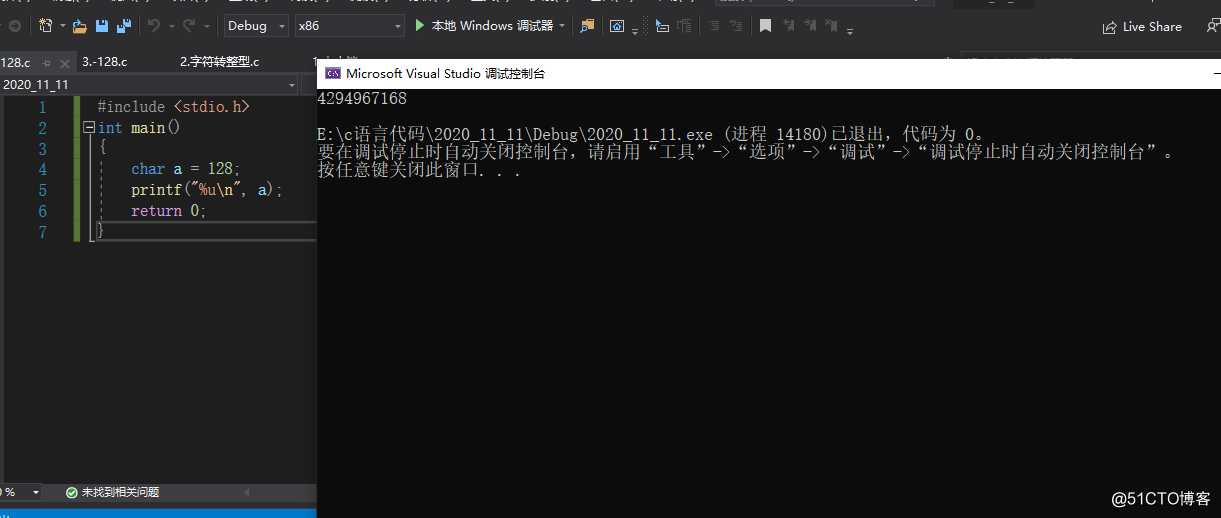Image resolution: width=1221 pixels, height=518 pixels.
Task: Open the x86 platform dropdown
Action: pos(350,26)
